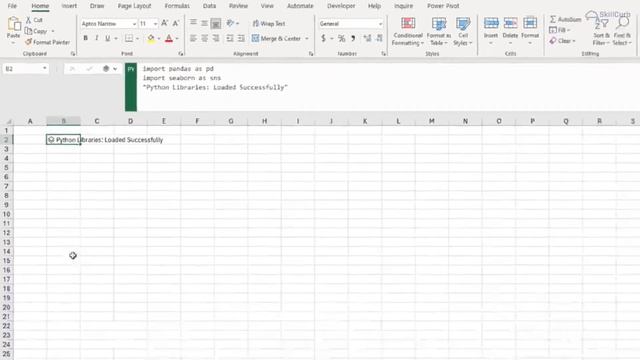The image size is (640, 360).
Task: Apply cell borders with the Borders icon
Action: pyautogui.click(x=129, y=38)
